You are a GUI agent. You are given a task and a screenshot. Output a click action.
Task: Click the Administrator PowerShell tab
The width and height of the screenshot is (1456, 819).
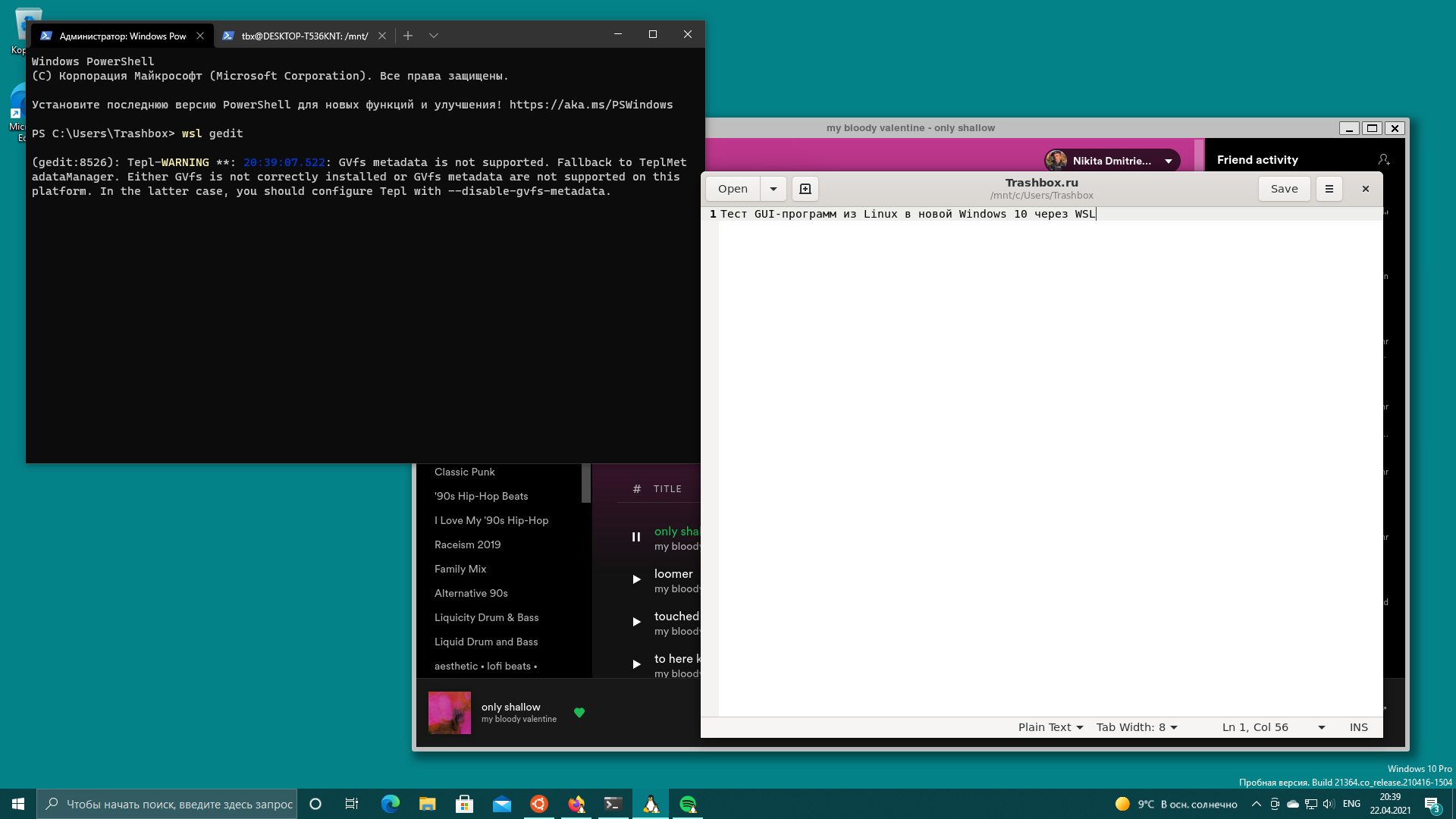[114, 35]
